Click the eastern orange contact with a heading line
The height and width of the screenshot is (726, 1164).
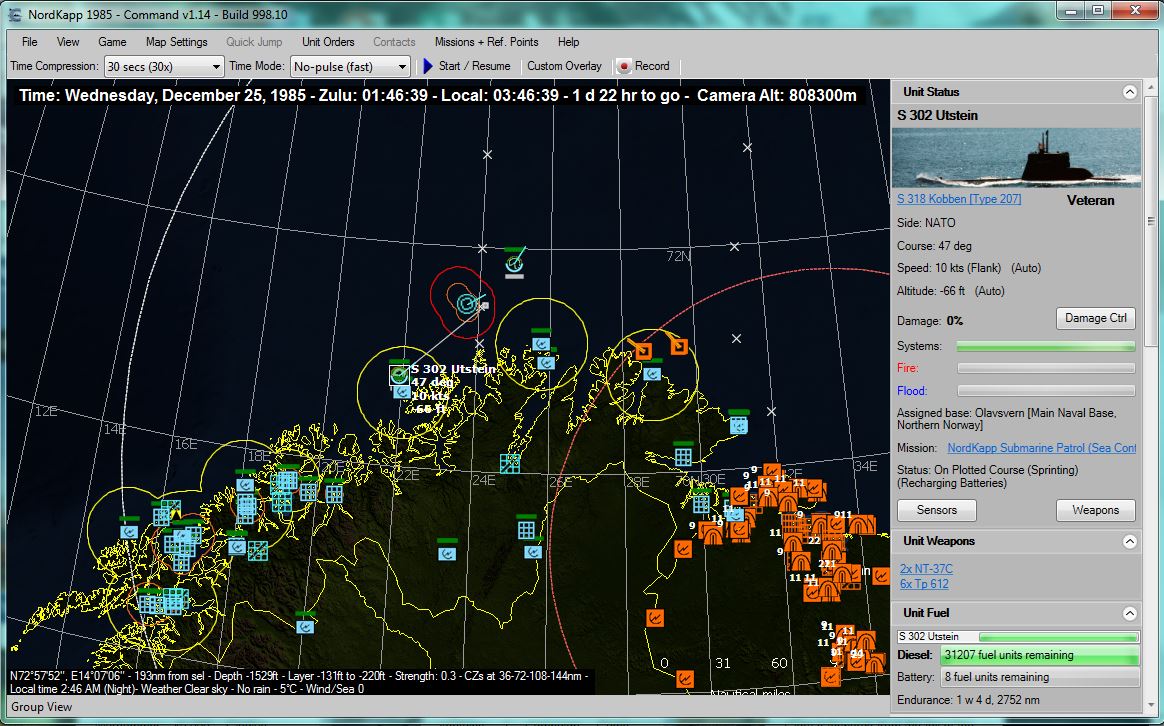[x=679, y=346]
